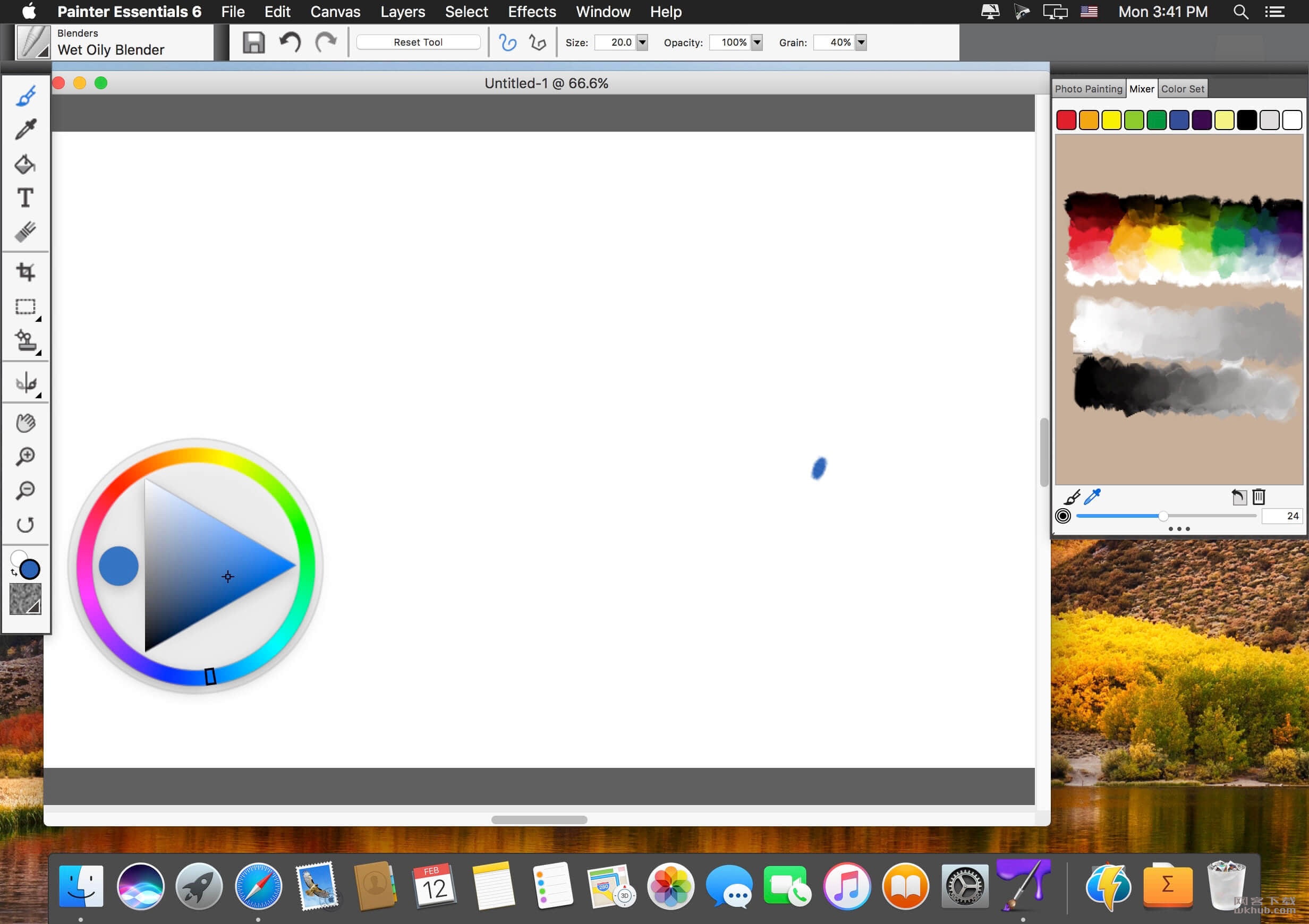The width and height of the screenshot is (1309, 924).
Task: Select the additional color white swatch
Action: (x=17, y=557)
